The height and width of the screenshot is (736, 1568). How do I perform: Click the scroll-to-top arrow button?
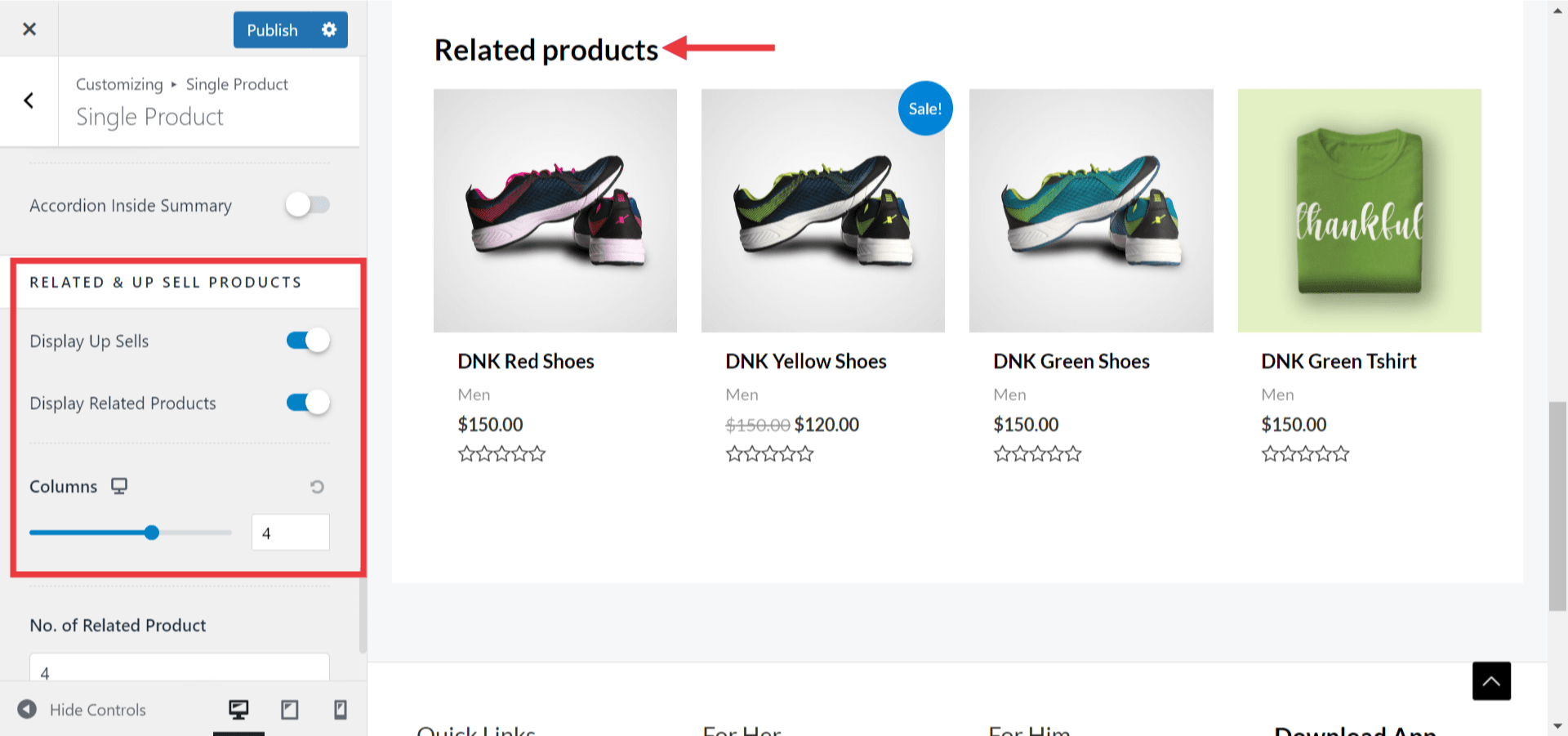point(1491,680)
